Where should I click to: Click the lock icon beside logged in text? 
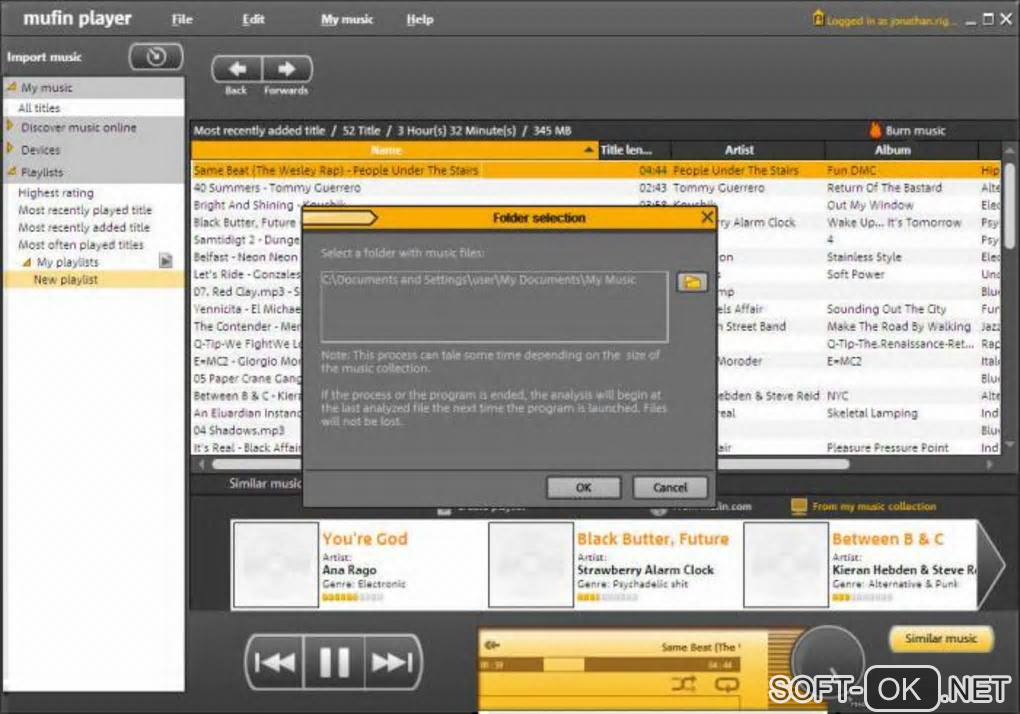[x=818, y=18]
